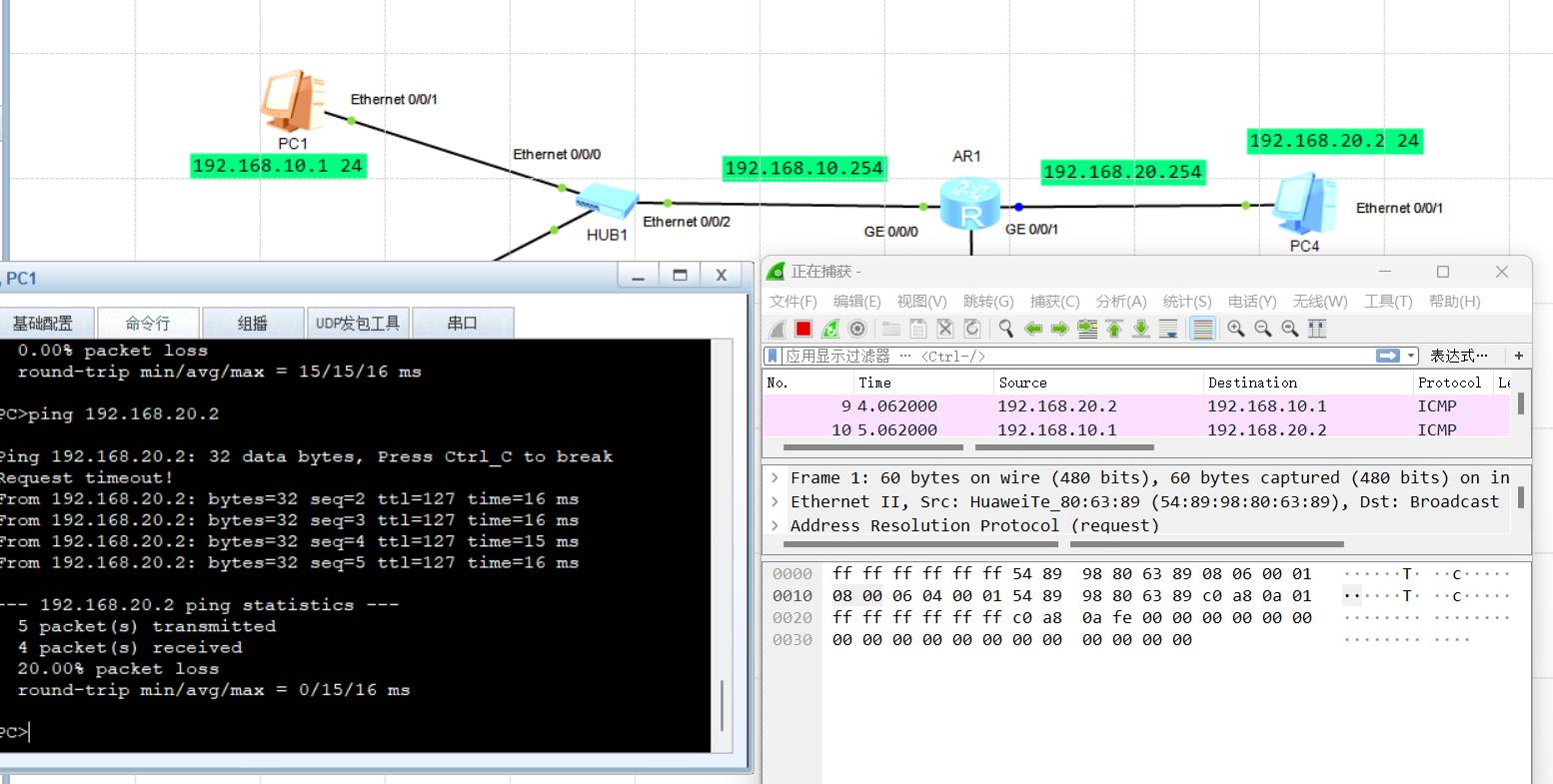This screenshot has width=1553, height=784.
Task: Go to the first packet
Action: [1114, 329]
